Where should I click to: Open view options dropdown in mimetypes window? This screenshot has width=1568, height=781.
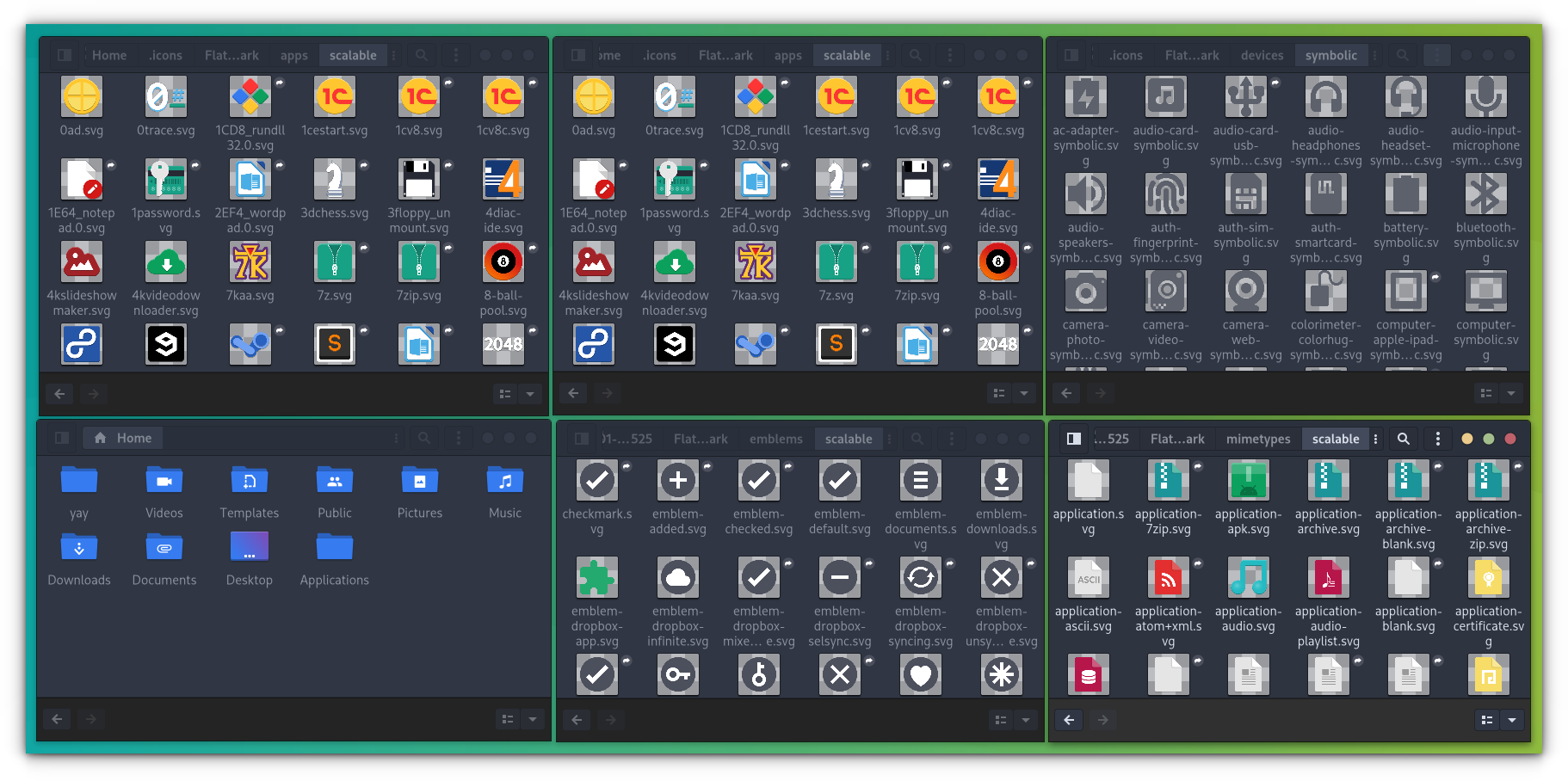click(x=1512, y=720)
